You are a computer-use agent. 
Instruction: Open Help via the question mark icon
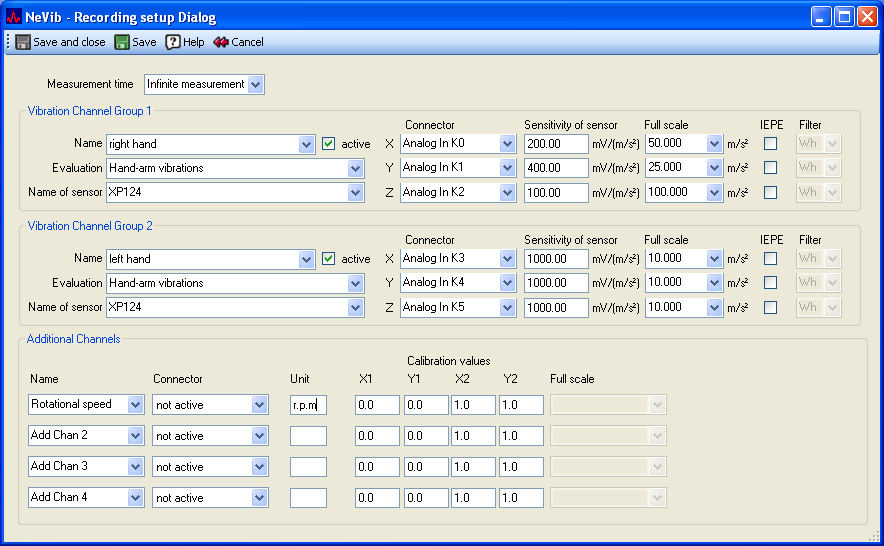pyautogui.click(x=173, y=42)
